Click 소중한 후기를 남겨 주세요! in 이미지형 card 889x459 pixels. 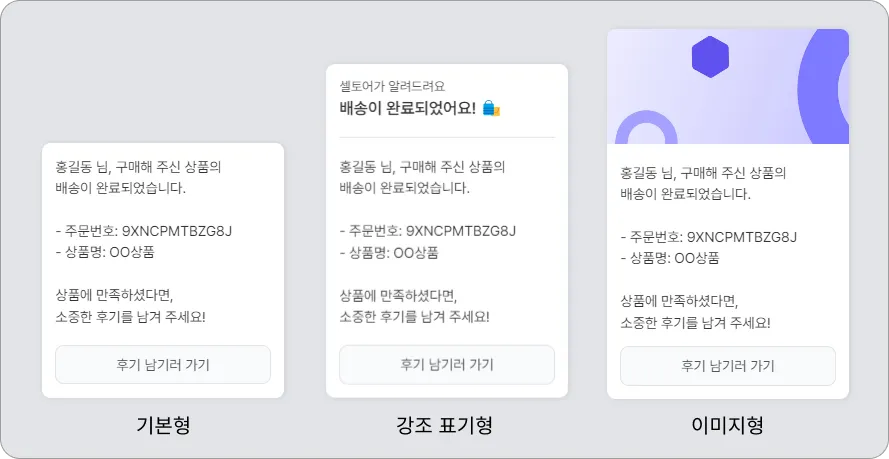(x=695, y=322)
